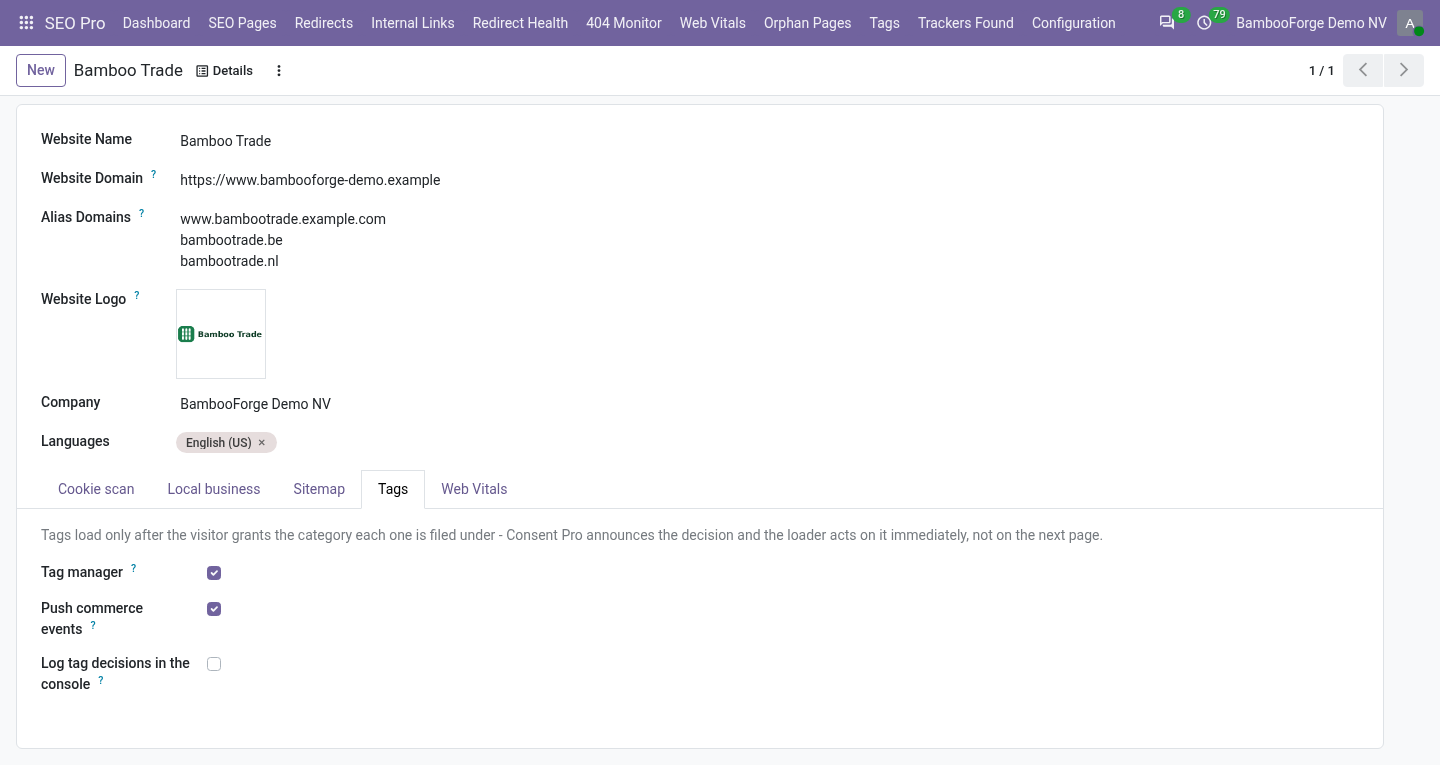Open the Dashboard menu
The width and height of the screenshot is (1440, 765).
pyautogui.click(x=156, y=23)
